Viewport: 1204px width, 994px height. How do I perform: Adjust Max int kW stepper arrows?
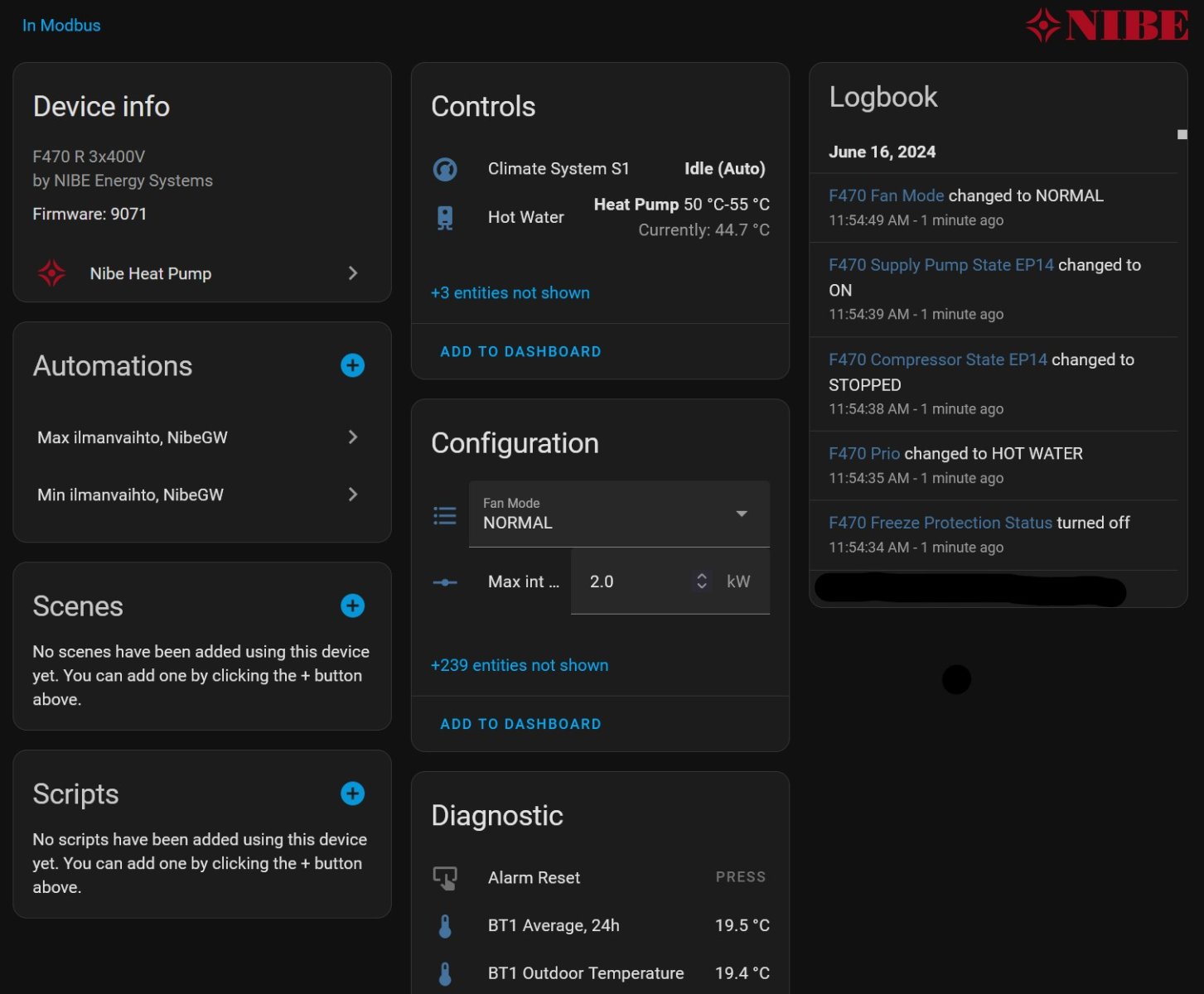tap(702, 581)
